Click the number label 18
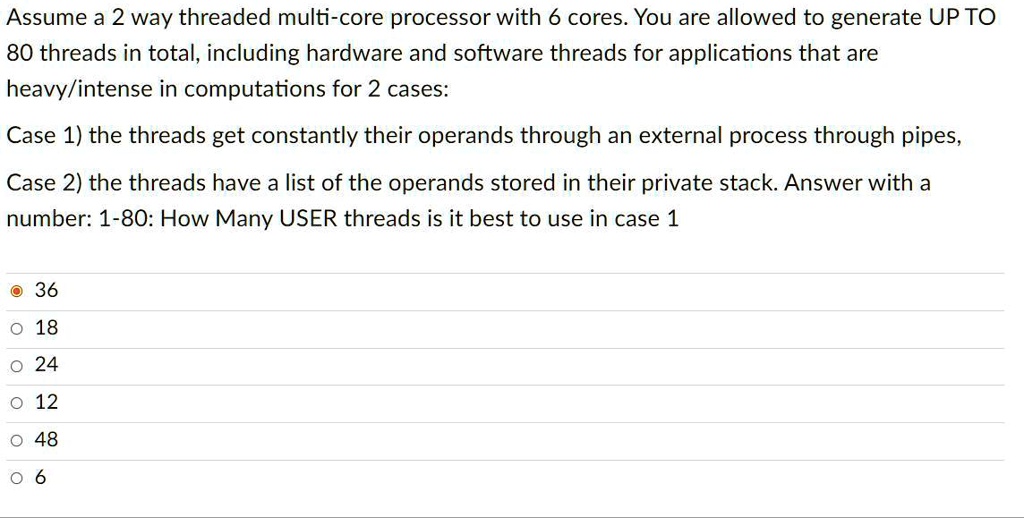This screenshot has width=1024, height=522. 46,327
